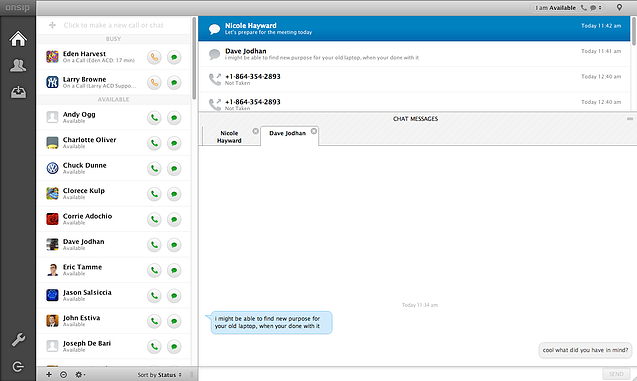Open the 'I am Available' status dropdown
637x381 pixels.
pos(568,8)
